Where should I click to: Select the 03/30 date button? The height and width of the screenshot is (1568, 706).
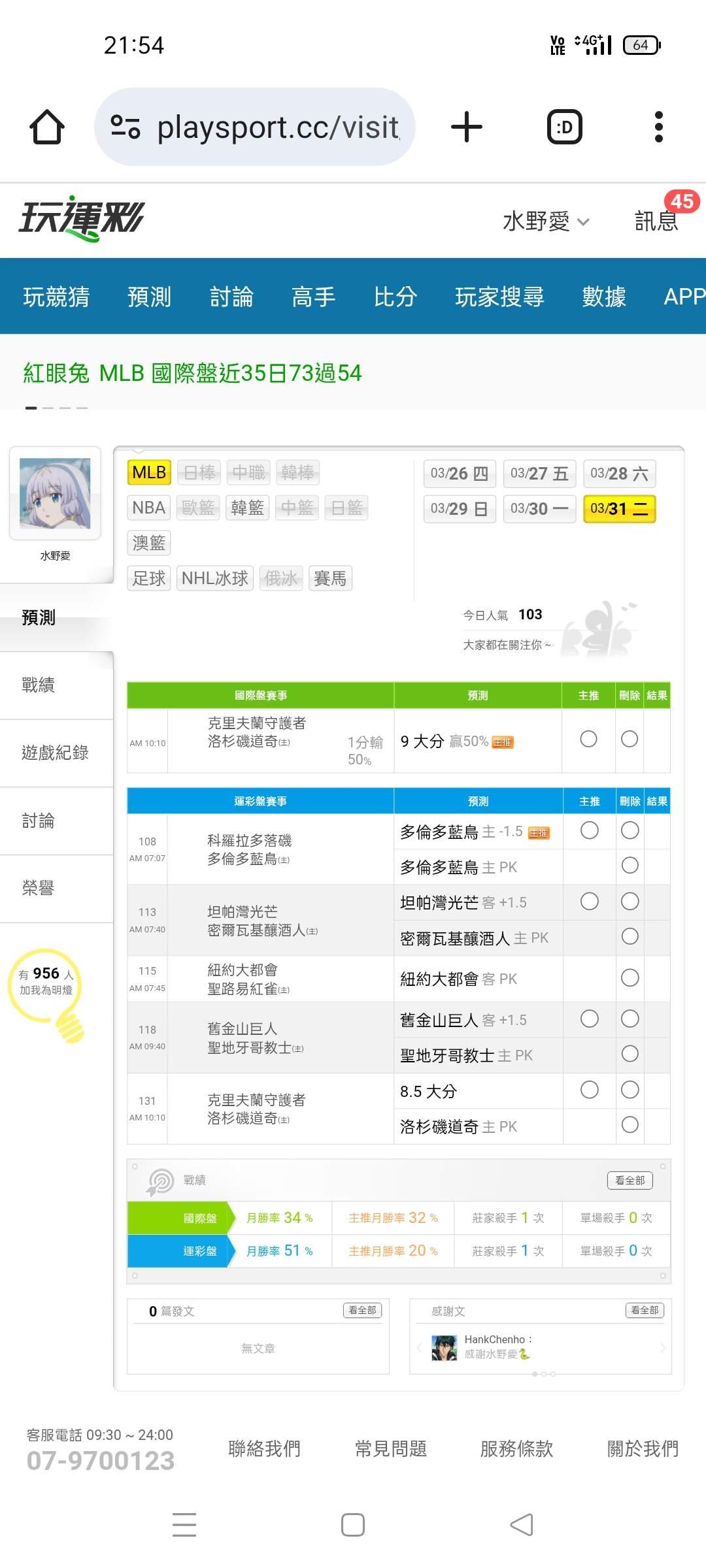(x=539, y=509)
